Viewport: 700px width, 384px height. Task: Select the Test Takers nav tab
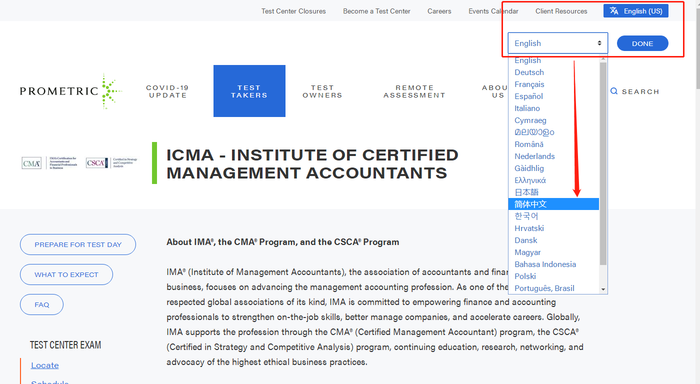coord(249,91)
